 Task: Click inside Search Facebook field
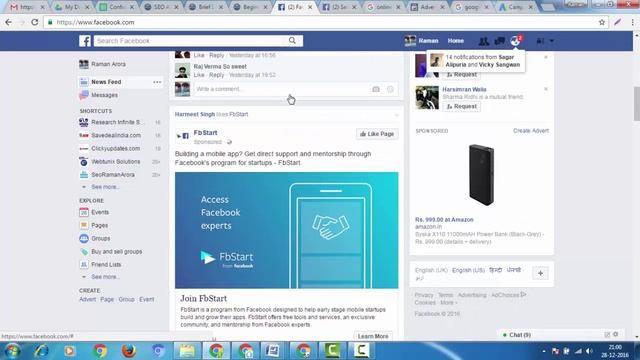[190, 41]
